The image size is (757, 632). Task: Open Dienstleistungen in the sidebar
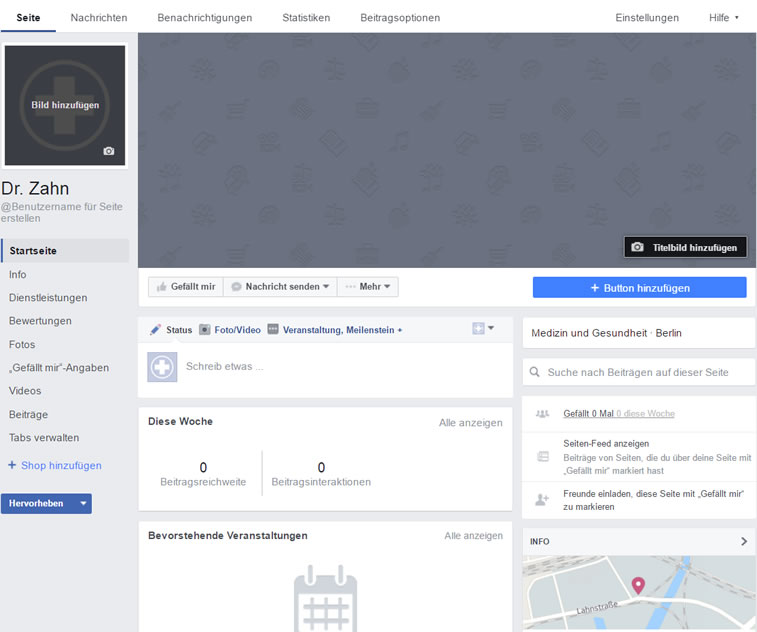[x=48, y=297]
